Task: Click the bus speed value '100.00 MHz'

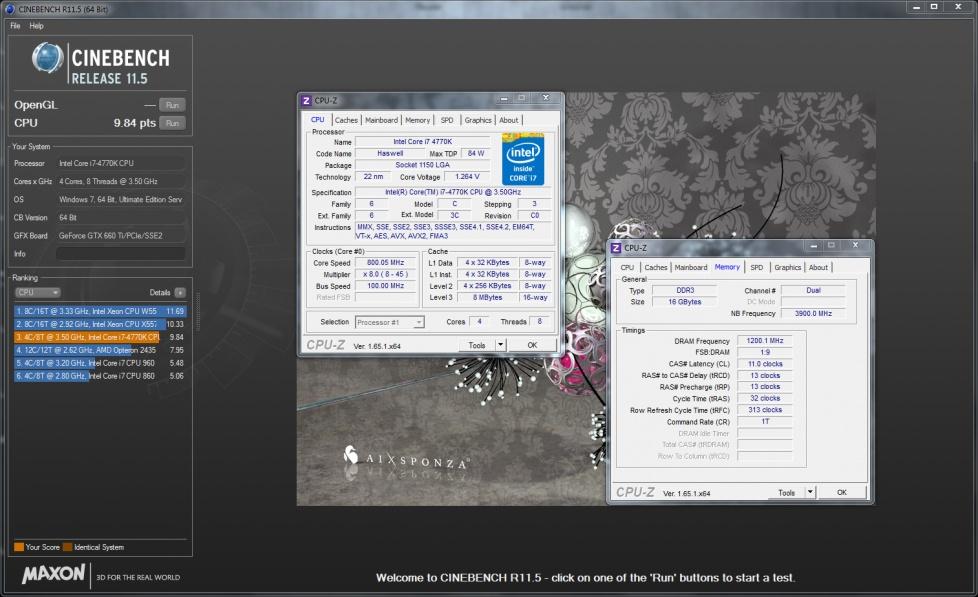Action: pos(385,286)
